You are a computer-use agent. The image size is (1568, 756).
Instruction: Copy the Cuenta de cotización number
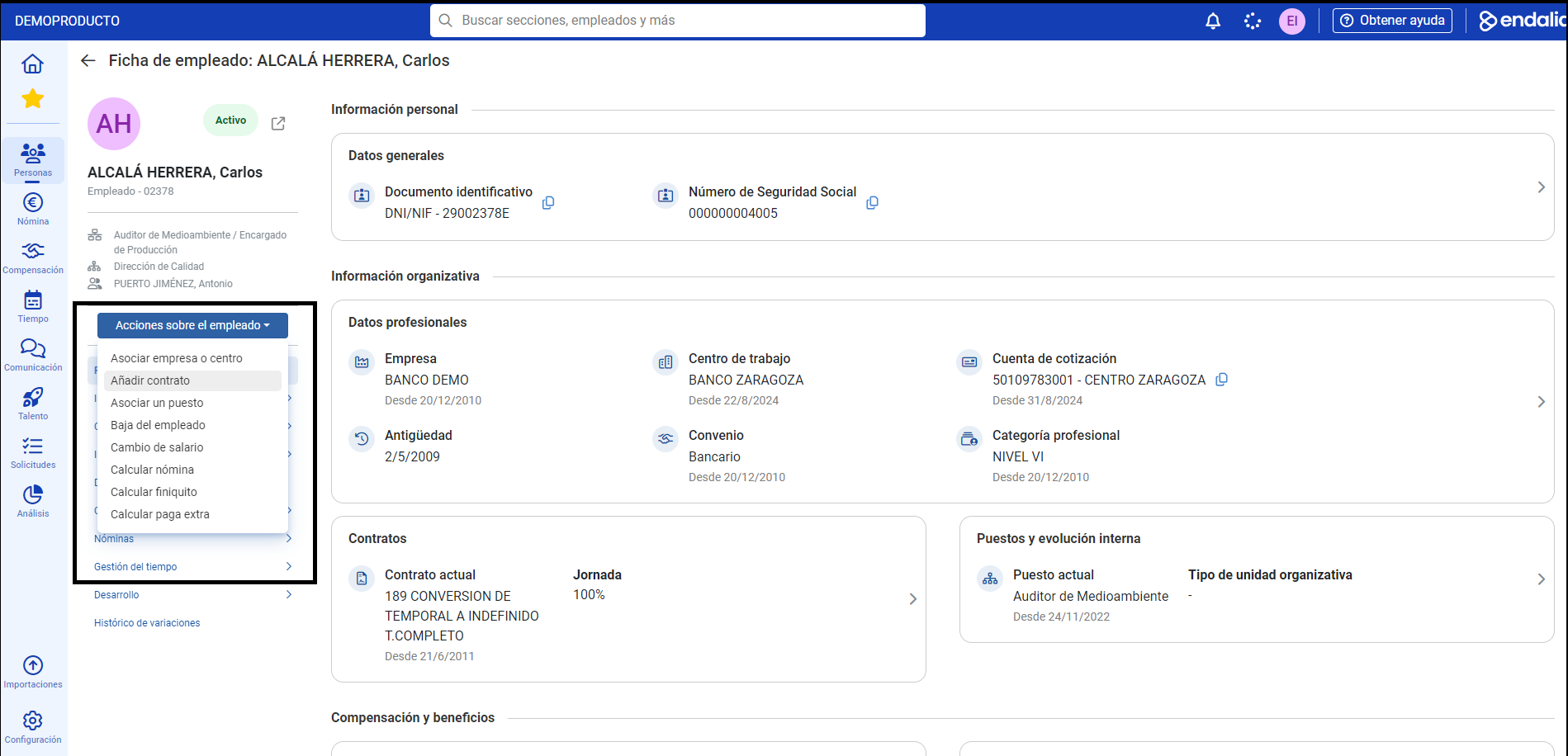(x=1222, y=379)
